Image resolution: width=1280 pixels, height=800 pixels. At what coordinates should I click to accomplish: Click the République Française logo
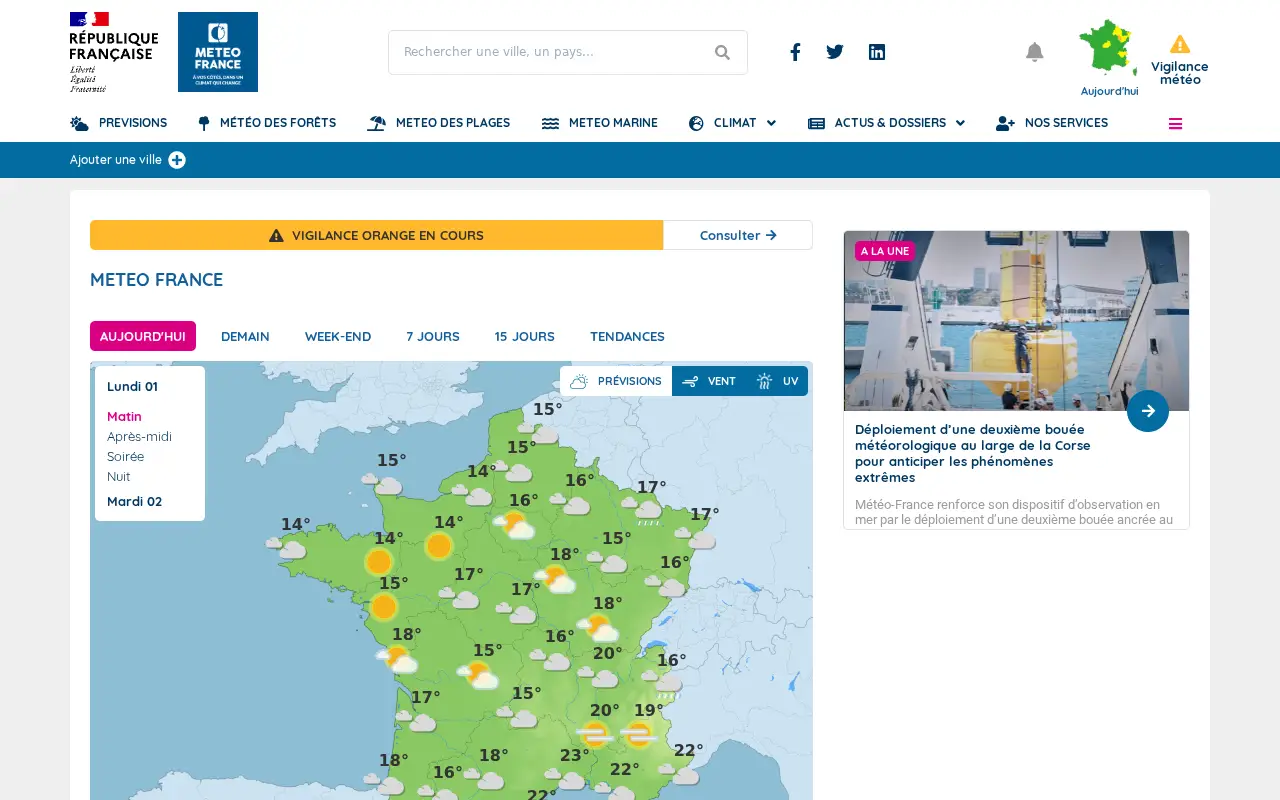(114, 52)
